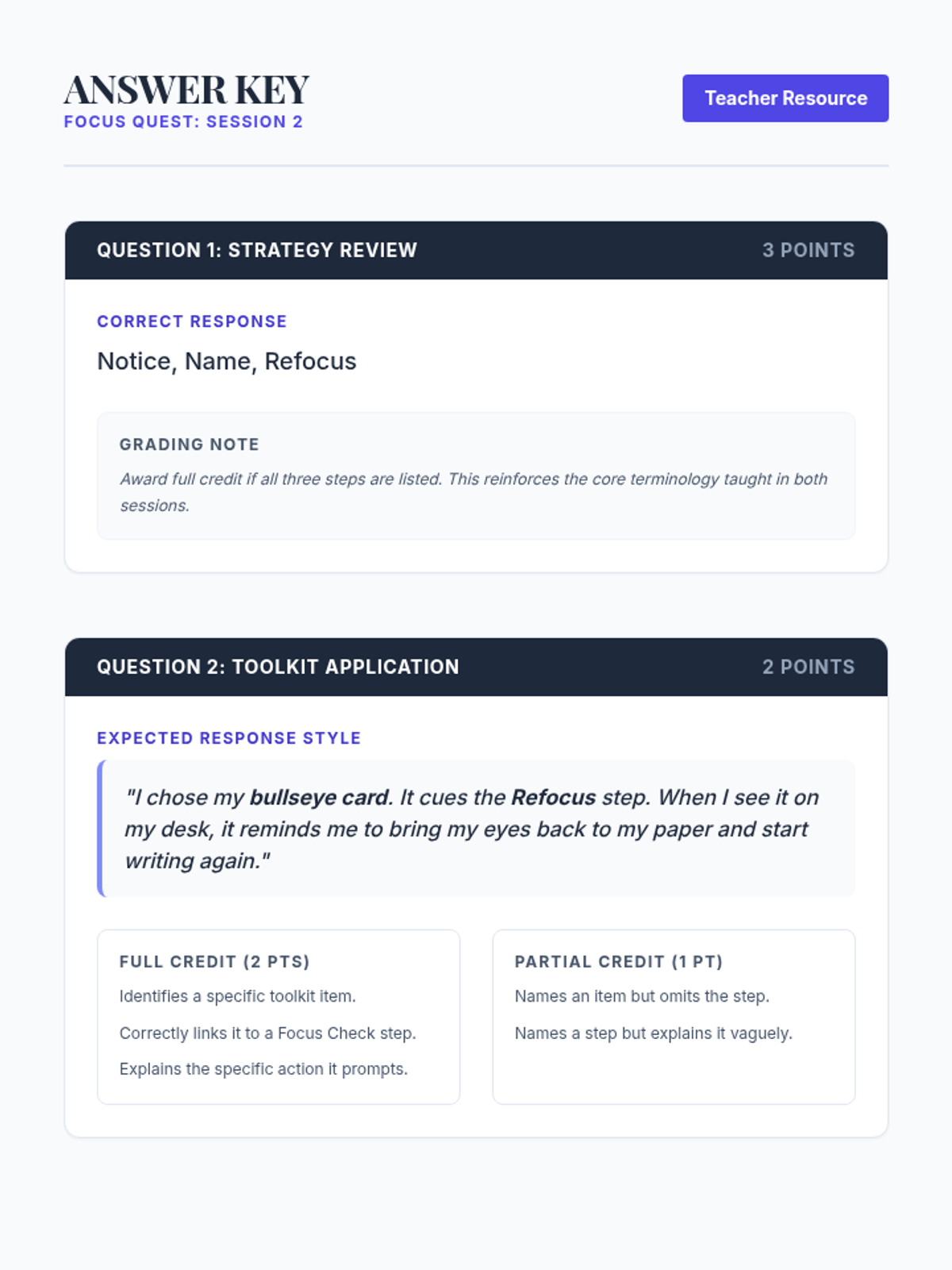Click the 3 POINTS label

pyautogui.click(x=808, y=250)
